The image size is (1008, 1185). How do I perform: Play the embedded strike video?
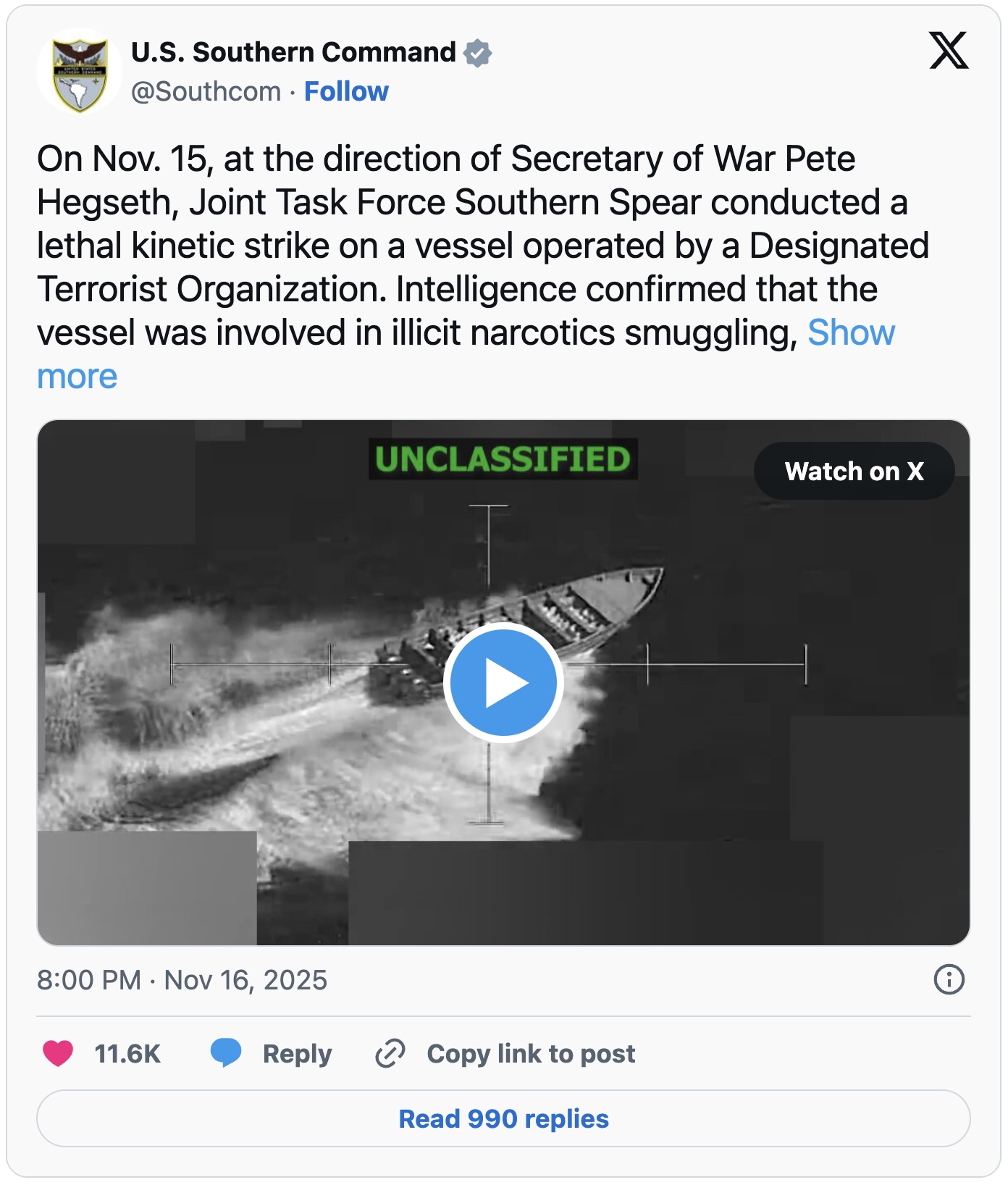click(503, 682)
